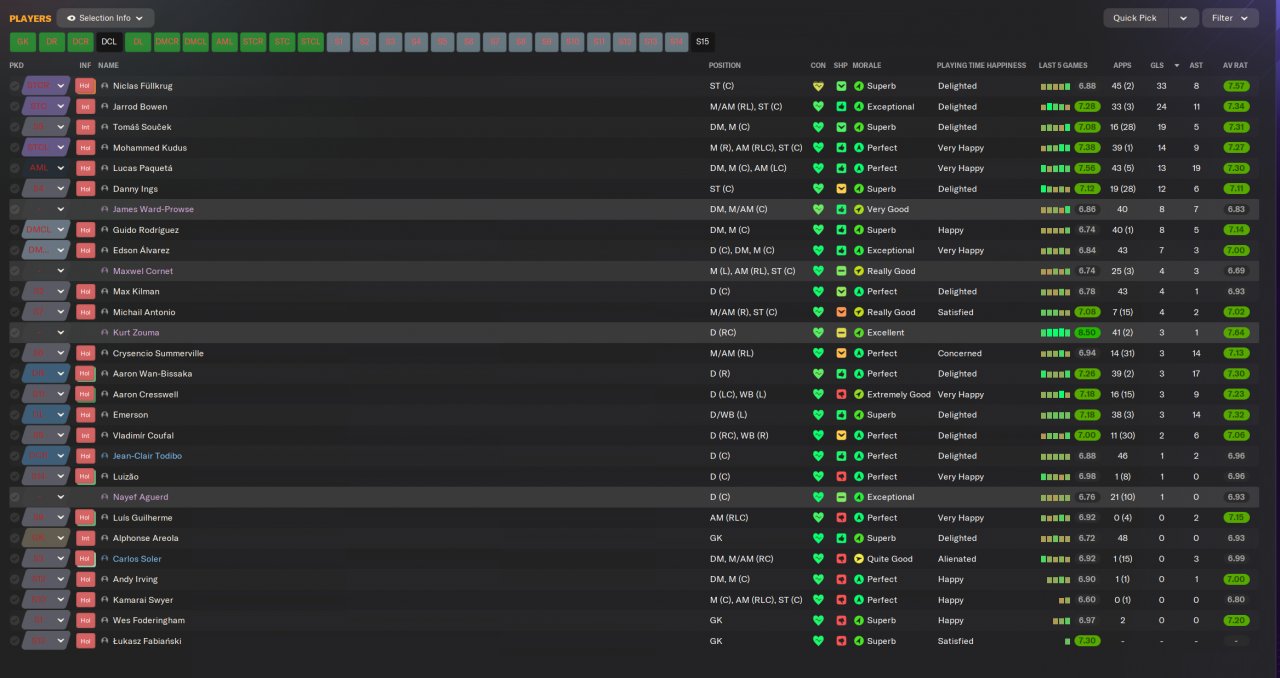Click Danny Ings' orange match sharpness icon
The height and width of the screenshot is (678, 1280).
pos(841,189)
